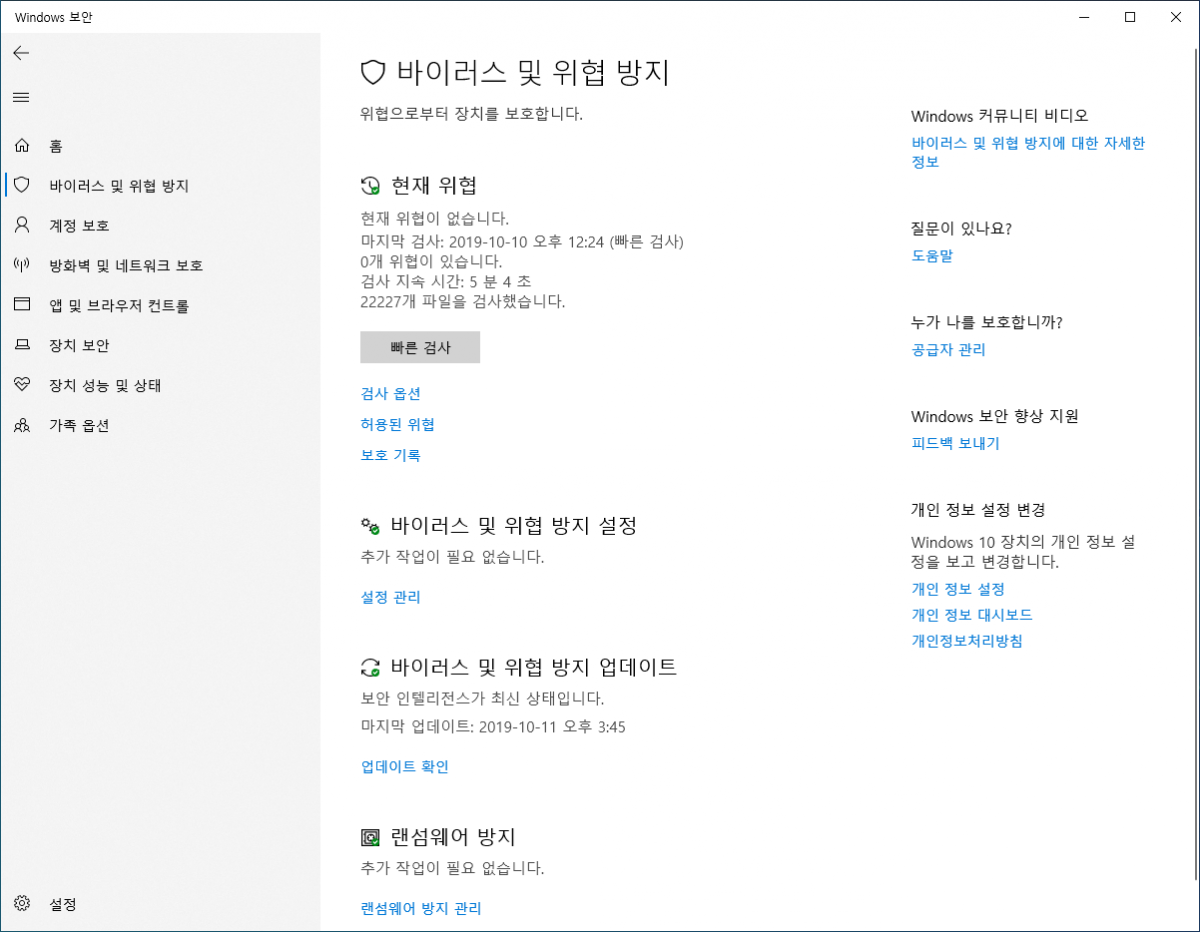Viewport: 1200px width, 932px height.
Task: Click 피드백 보내기 link
Action: tap(955, 443)
